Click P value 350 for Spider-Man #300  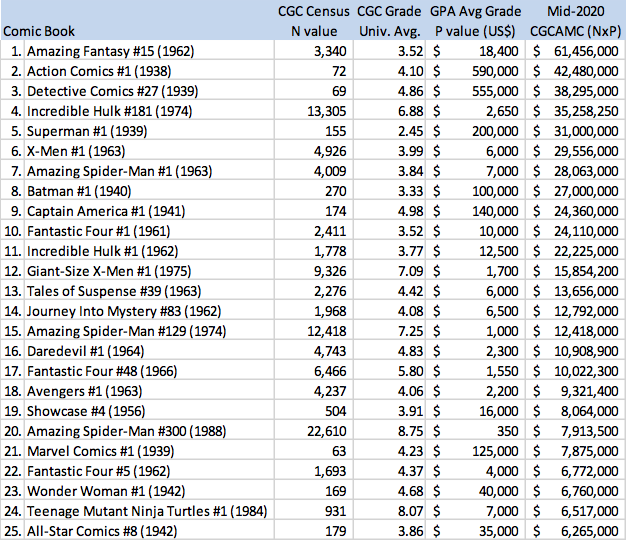tap(508, 431)
